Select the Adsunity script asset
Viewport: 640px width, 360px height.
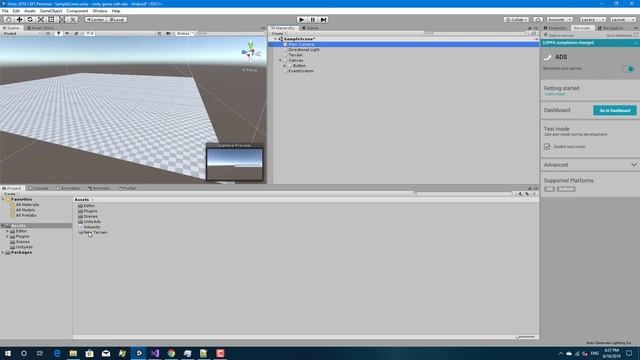91,227
